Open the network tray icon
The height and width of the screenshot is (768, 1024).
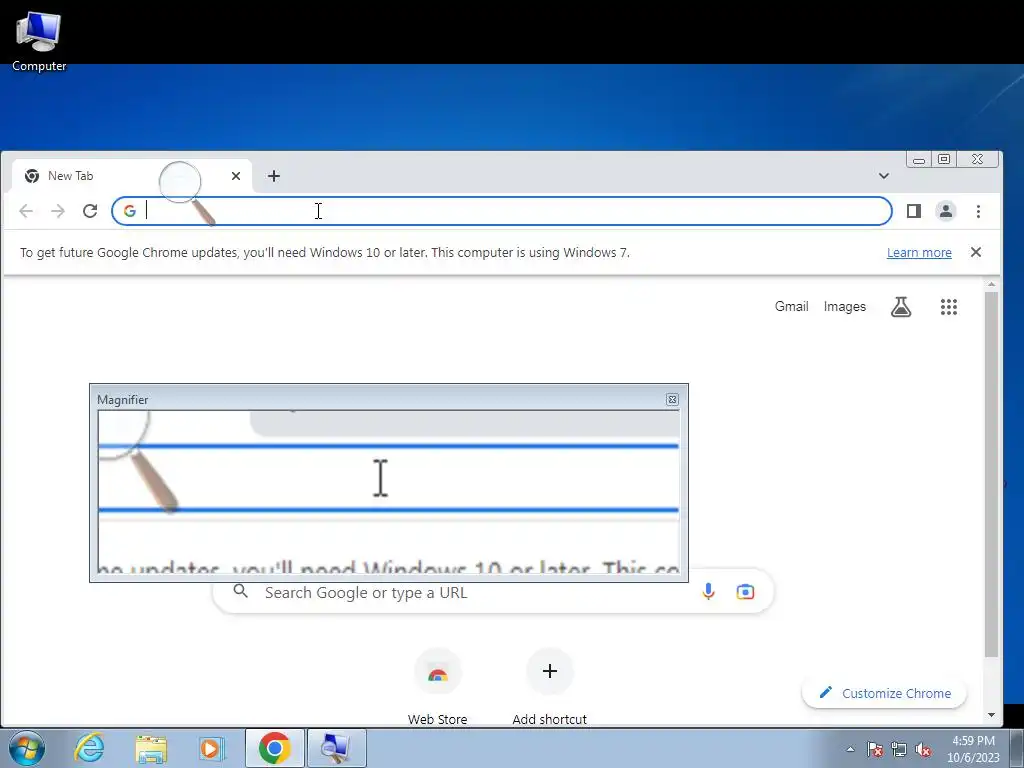[x=899, y=749]
